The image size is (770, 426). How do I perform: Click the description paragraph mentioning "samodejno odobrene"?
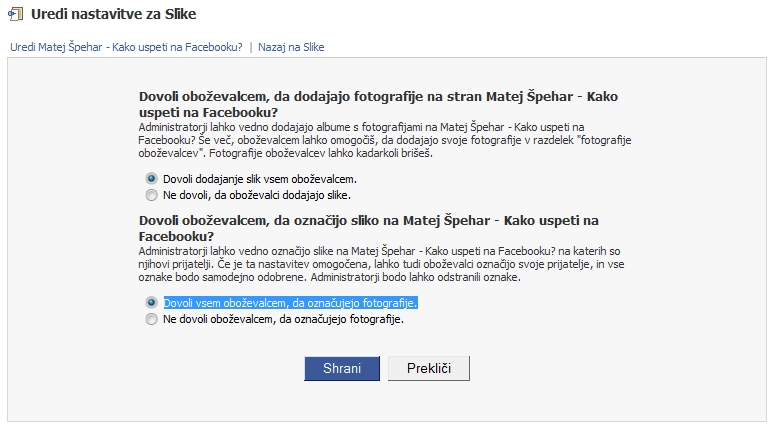click(381, 264)
